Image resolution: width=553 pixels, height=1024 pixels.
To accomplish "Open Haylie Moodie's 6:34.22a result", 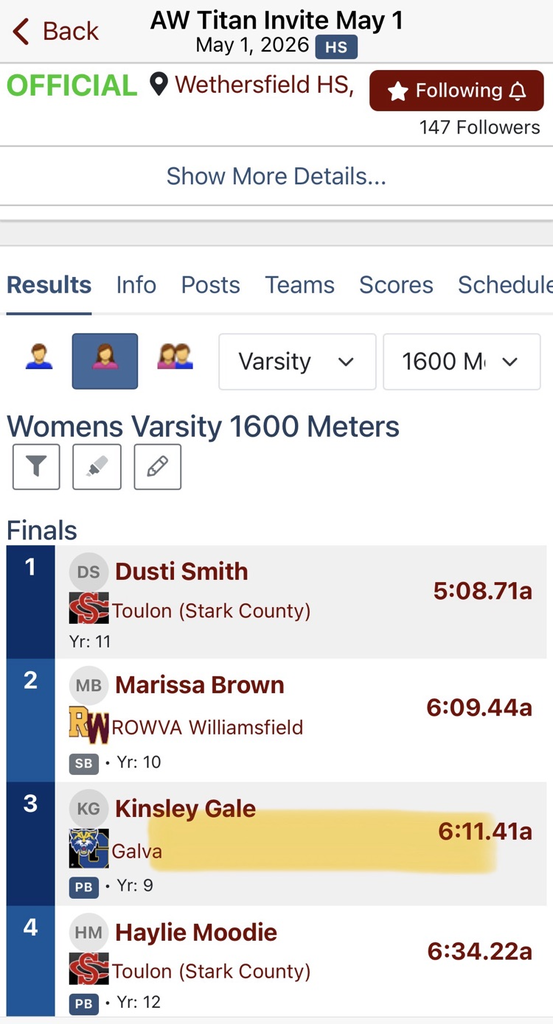I will 480,952.
